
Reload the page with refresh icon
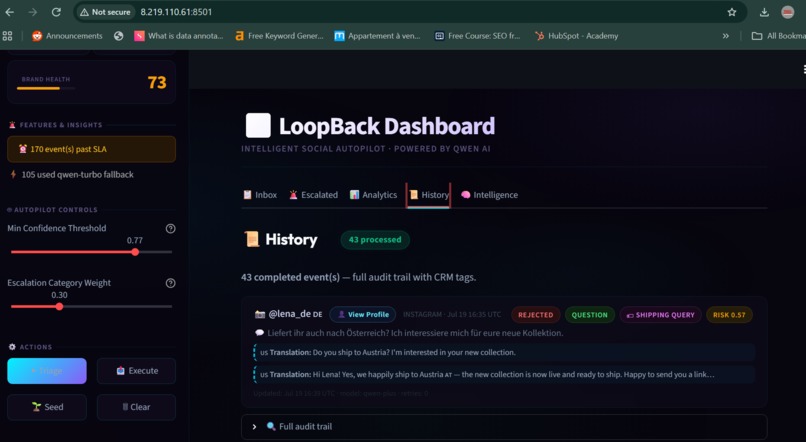click(x=57, y=12)
